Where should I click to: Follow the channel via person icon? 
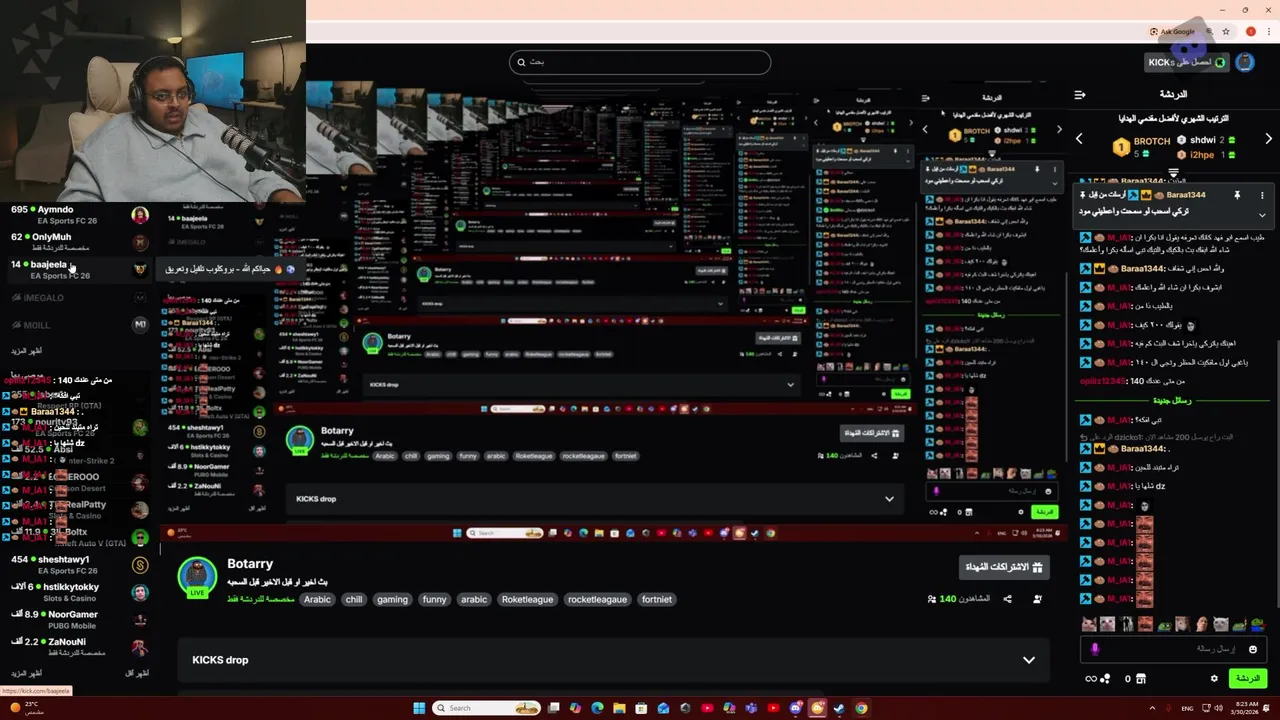[1037, 599]
